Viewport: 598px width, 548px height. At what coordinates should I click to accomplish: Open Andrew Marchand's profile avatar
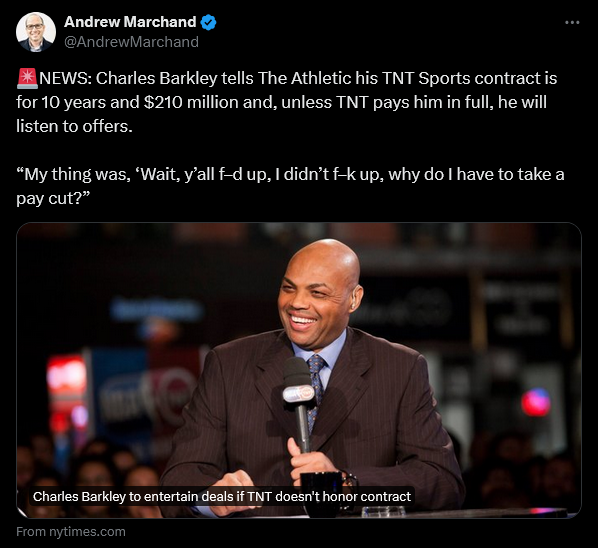(35, 32)
